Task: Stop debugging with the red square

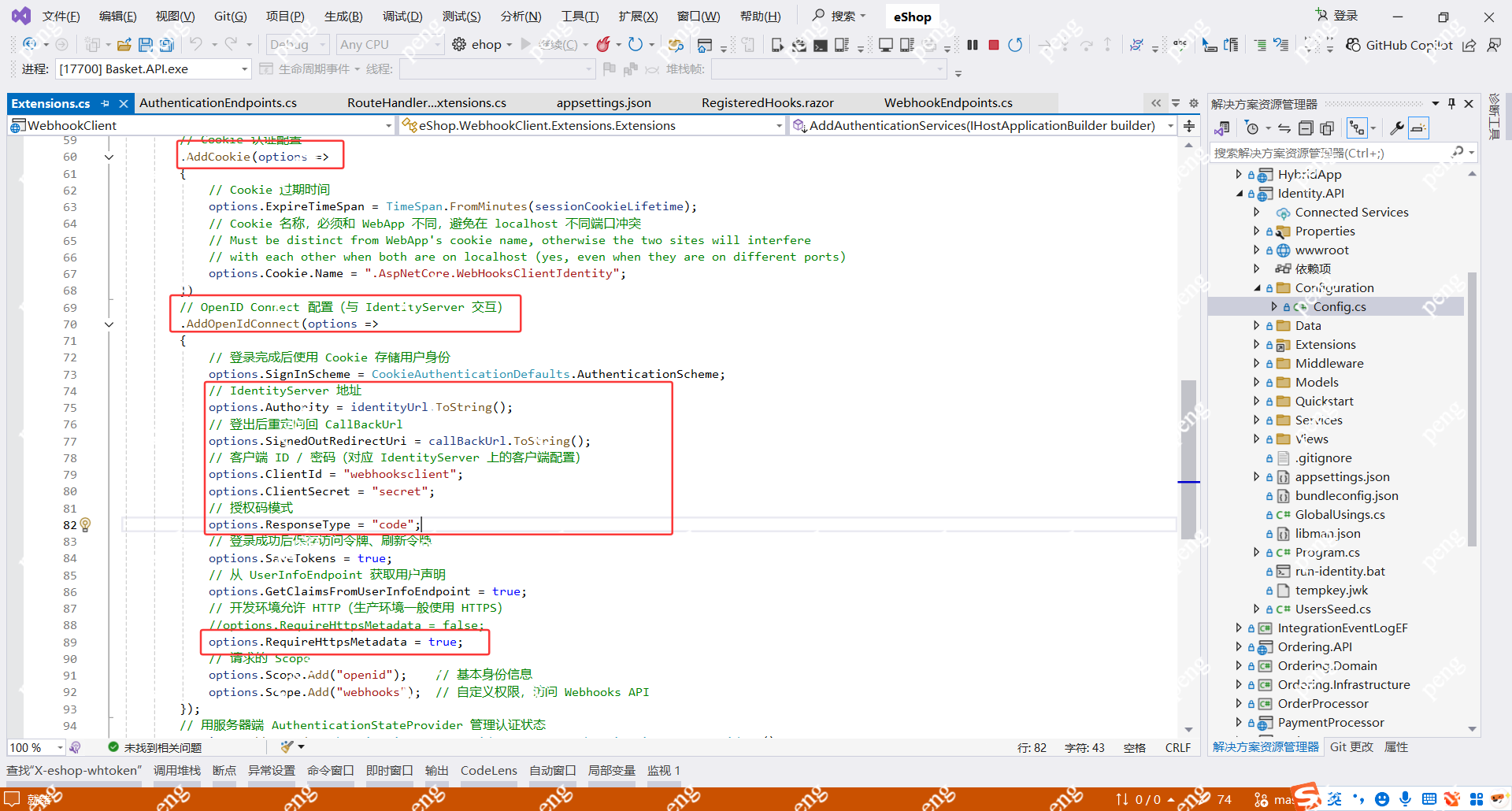Action: click(994, 45)
